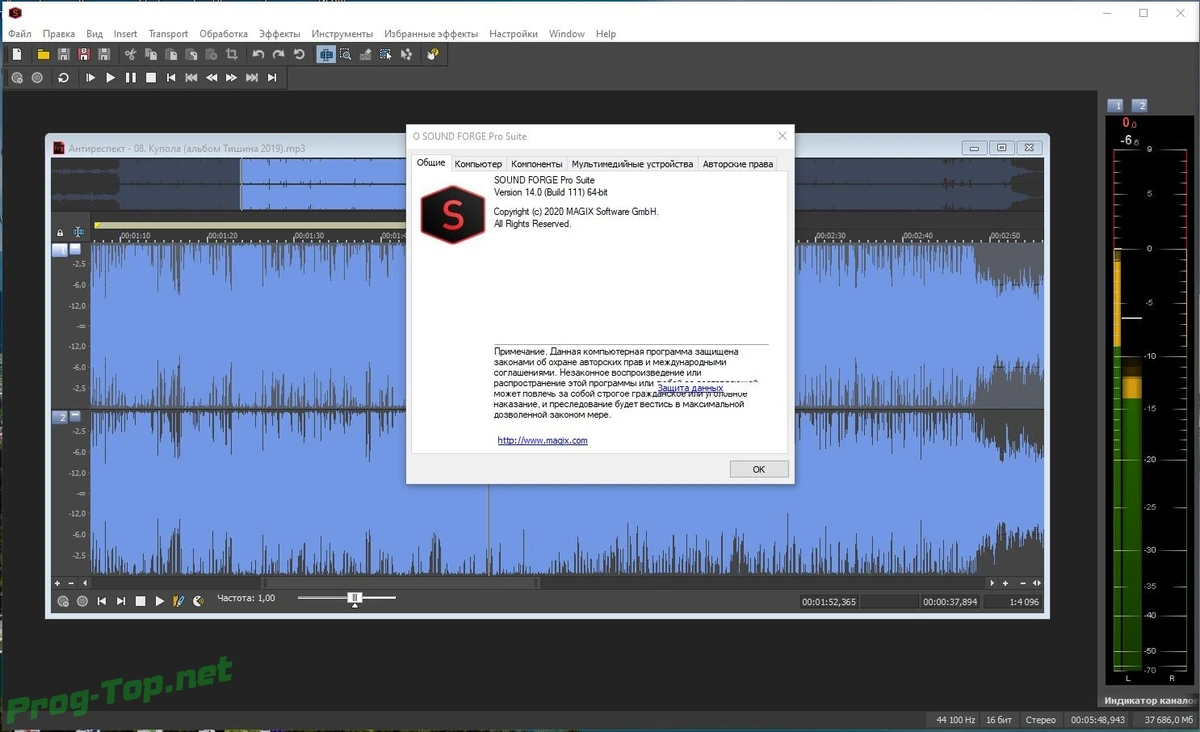Switch to the Компоненты tab
This screenshot has width=1200, height=732.
point(536,164)
